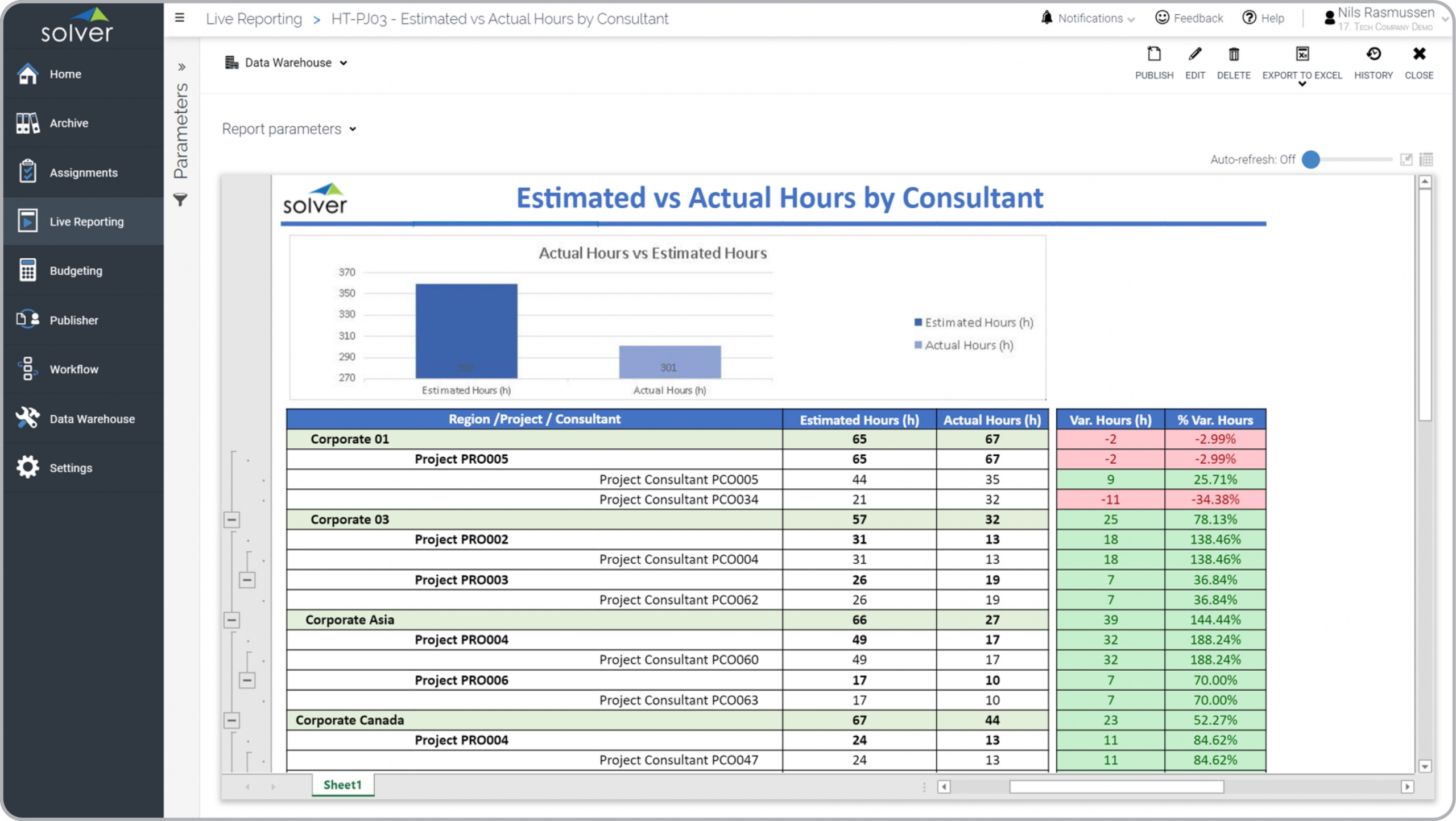The width and height of the screenshot is (1456, 821).
Task: Click the Feedback smiley icon
Action: pos(1162,18)
